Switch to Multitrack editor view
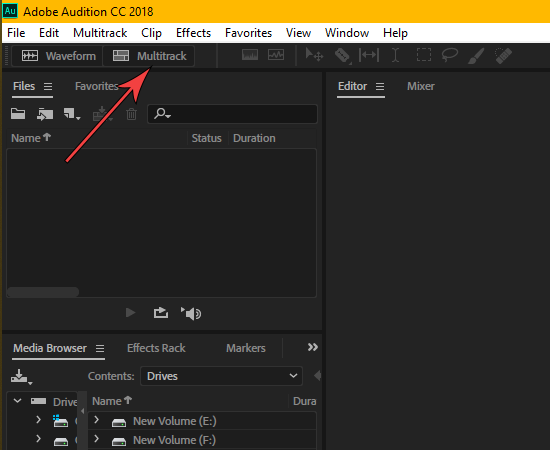 pos(149,56)
